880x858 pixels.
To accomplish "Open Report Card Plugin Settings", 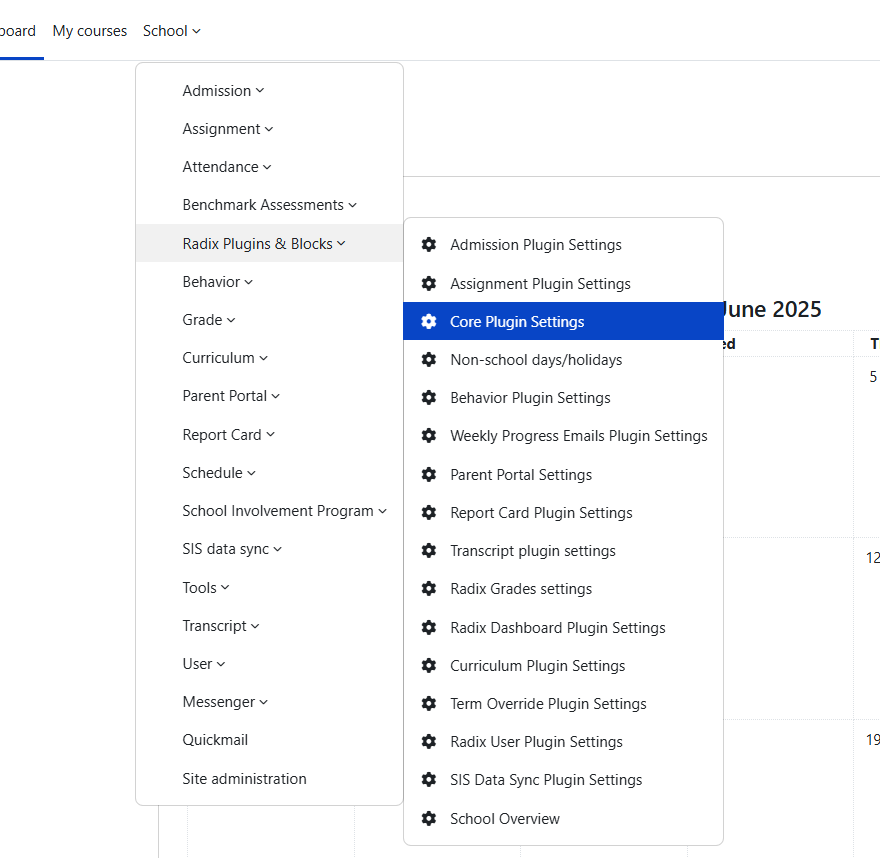I will (541, 513).
